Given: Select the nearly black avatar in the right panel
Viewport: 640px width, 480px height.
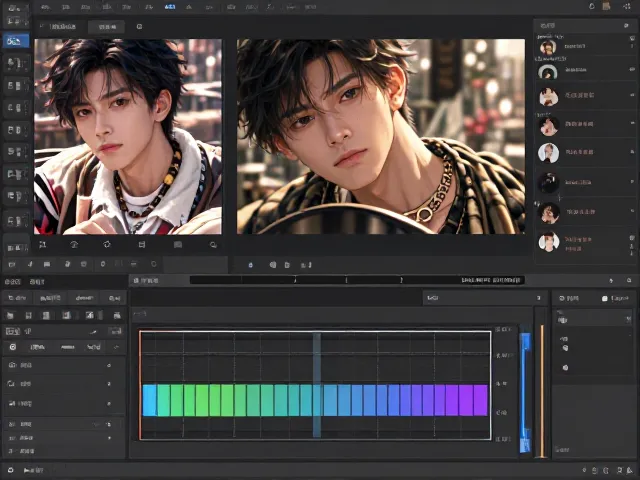Looking at the screenshot, I should pos(548,182).
